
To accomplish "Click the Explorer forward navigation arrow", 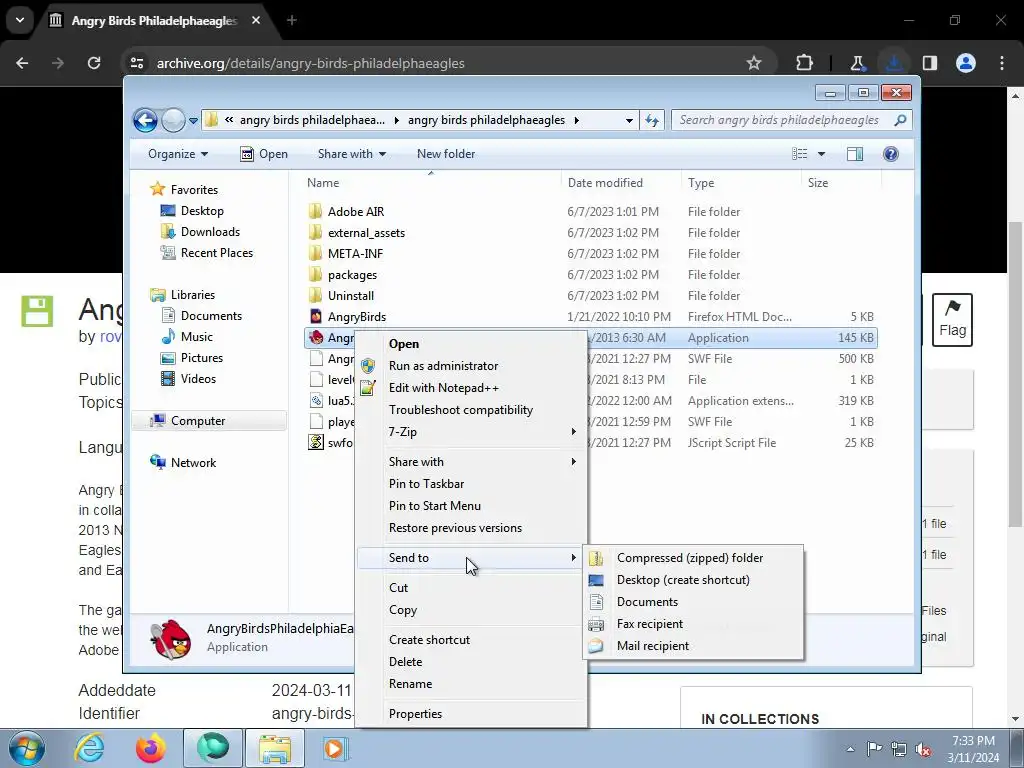I will [173, 120].
